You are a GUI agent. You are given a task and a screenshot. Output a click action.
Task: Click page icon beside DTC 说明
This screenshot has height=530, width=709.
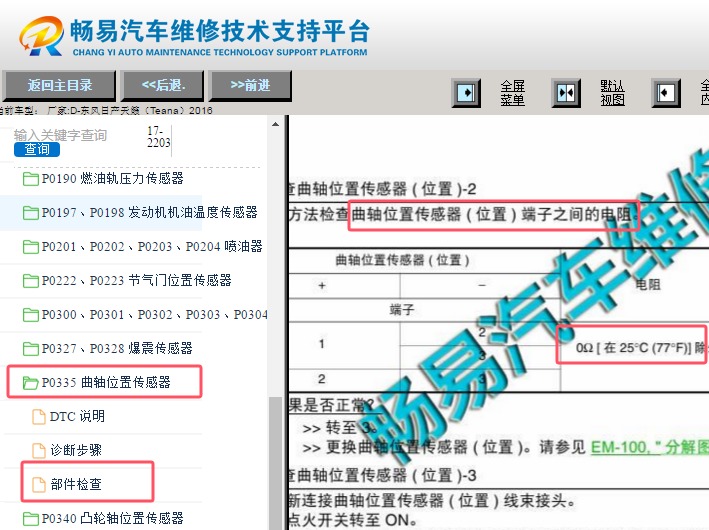(39, 416)
